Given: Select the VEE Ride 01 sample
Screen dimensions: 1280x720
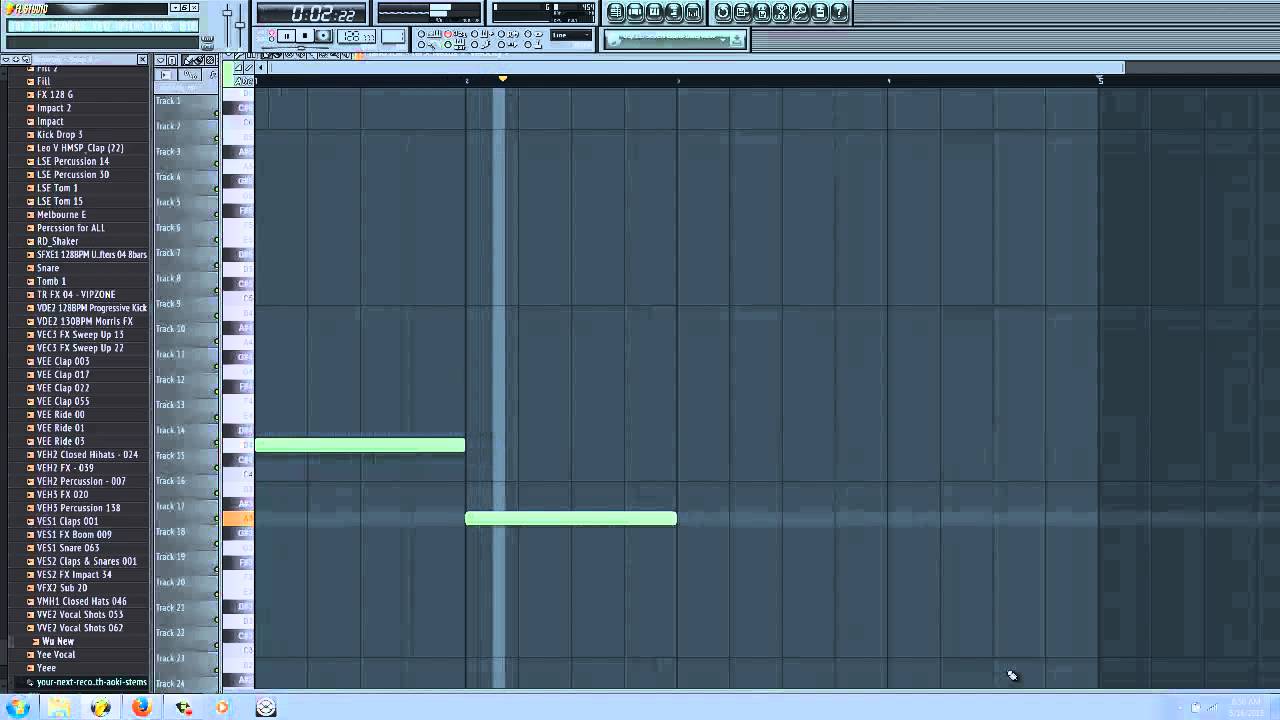Looking at the screenshot, I should [60, 428].
